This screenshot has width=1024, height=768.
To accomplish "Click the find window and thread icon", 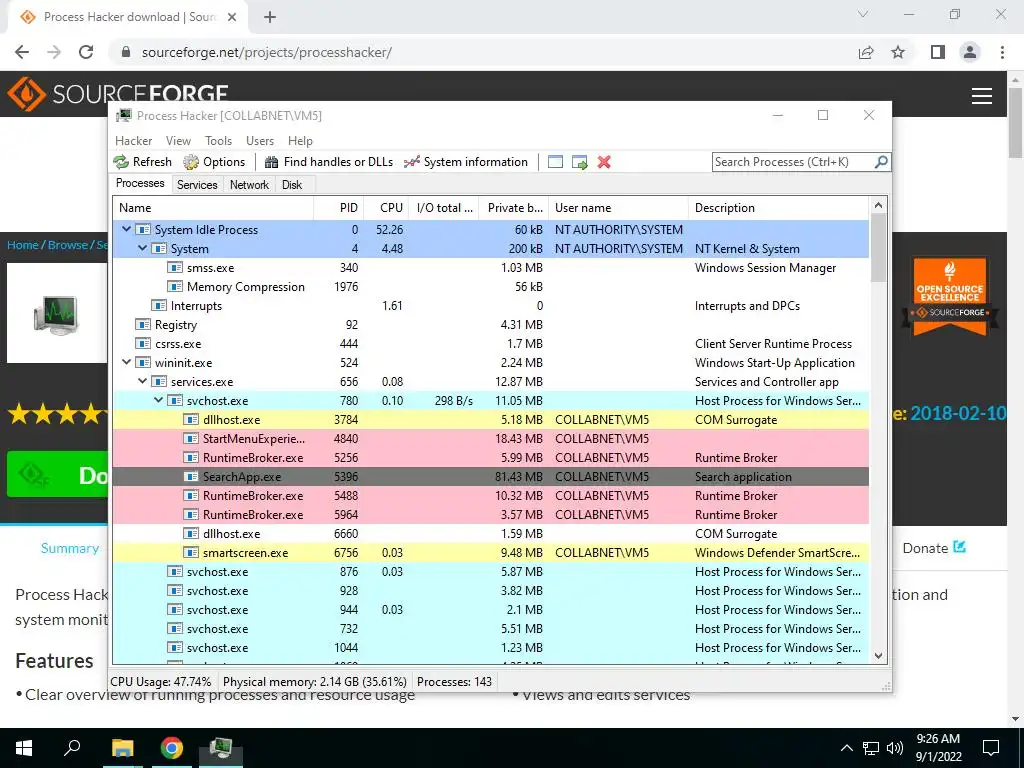I will click(x=579, y=162).
